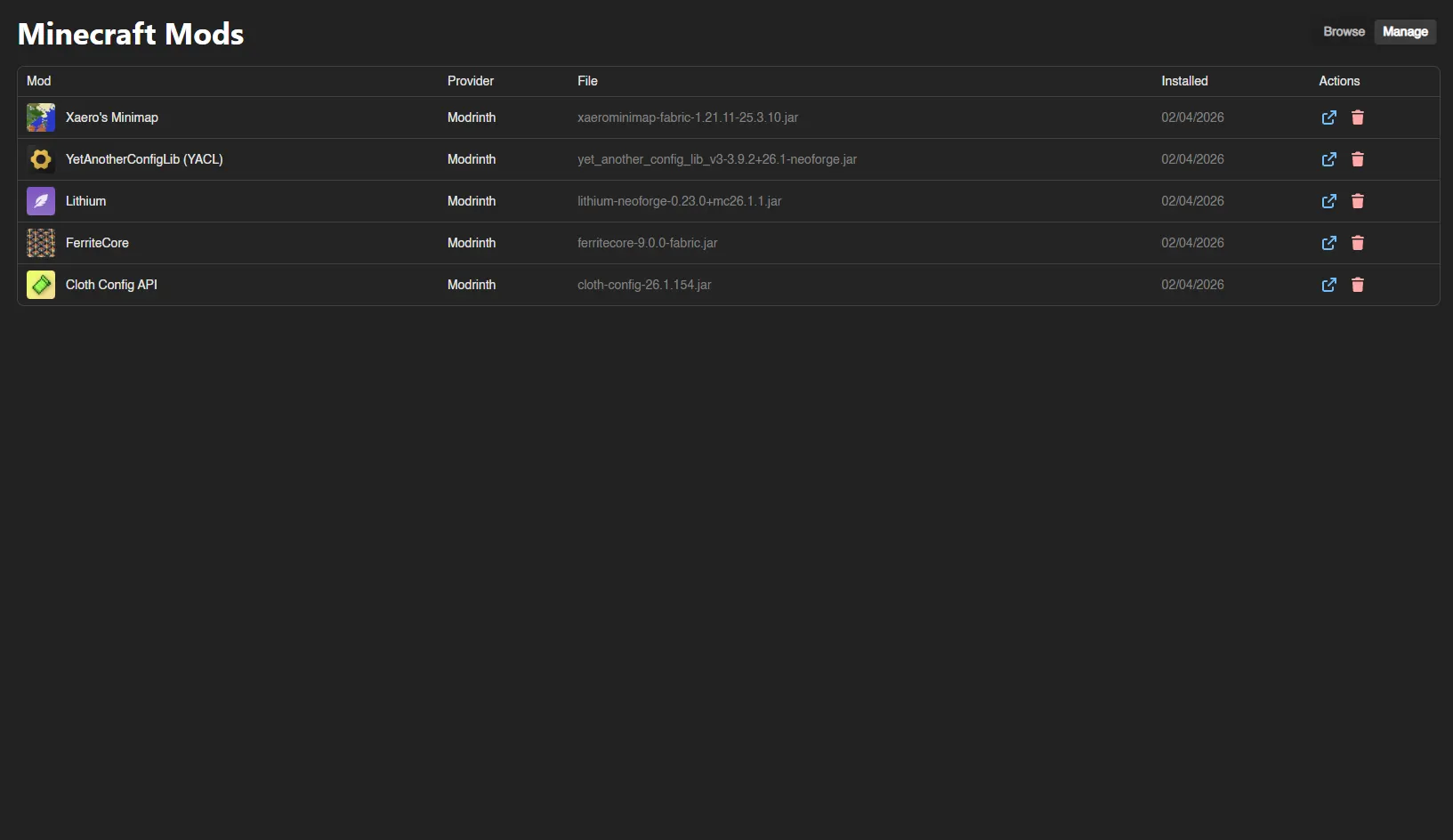
Task: Click xaerominimap-fabric-1.21.11-25.3.10.jar filename
Action: click(x=688, y=117)
